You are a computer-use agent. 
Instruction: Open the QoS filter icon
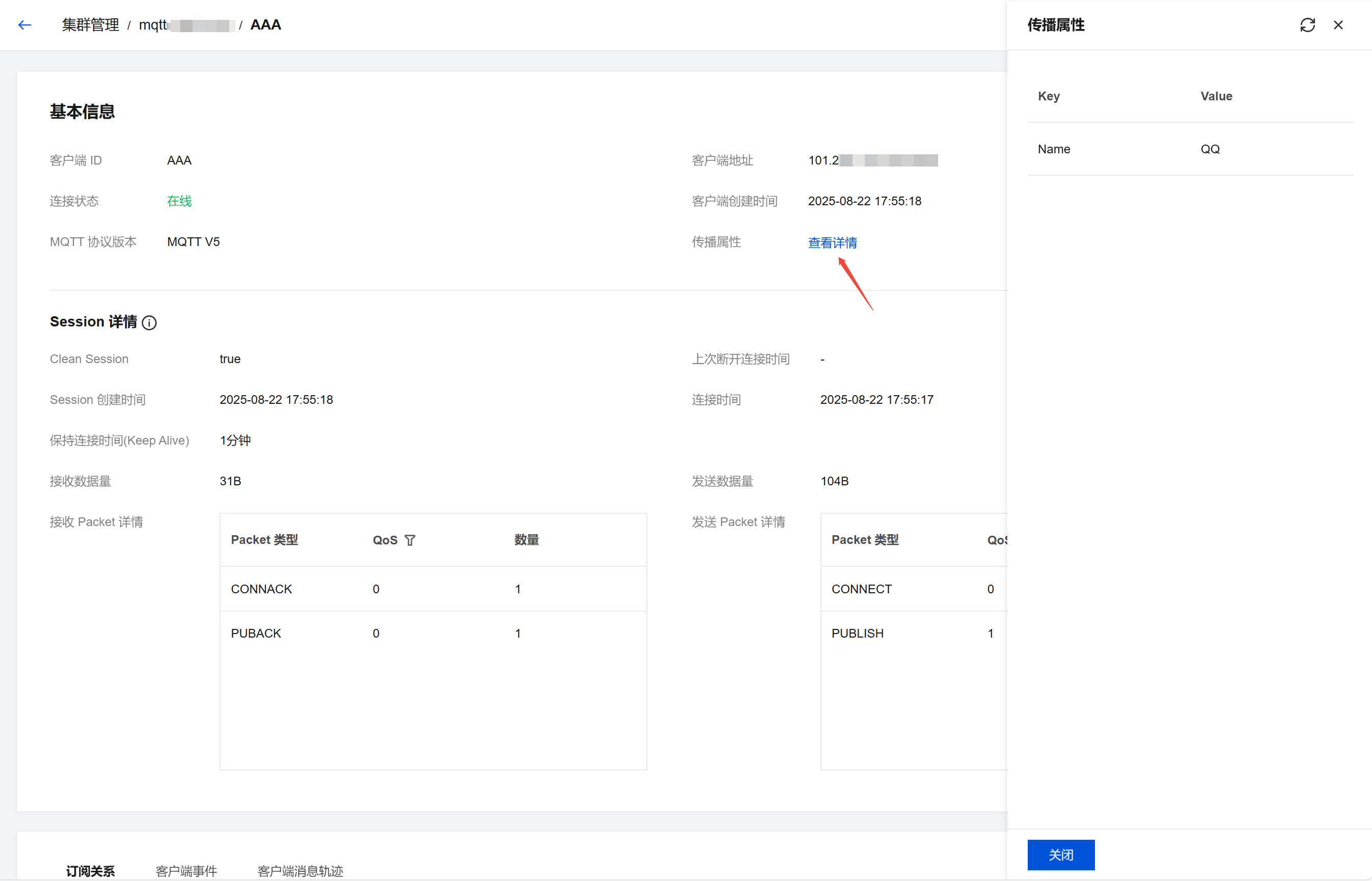point(409,541)
